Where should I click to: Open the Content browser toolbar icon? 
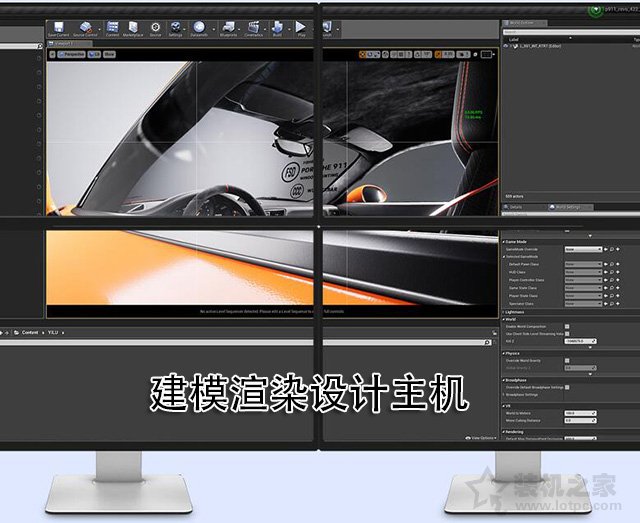pos(112,28)
